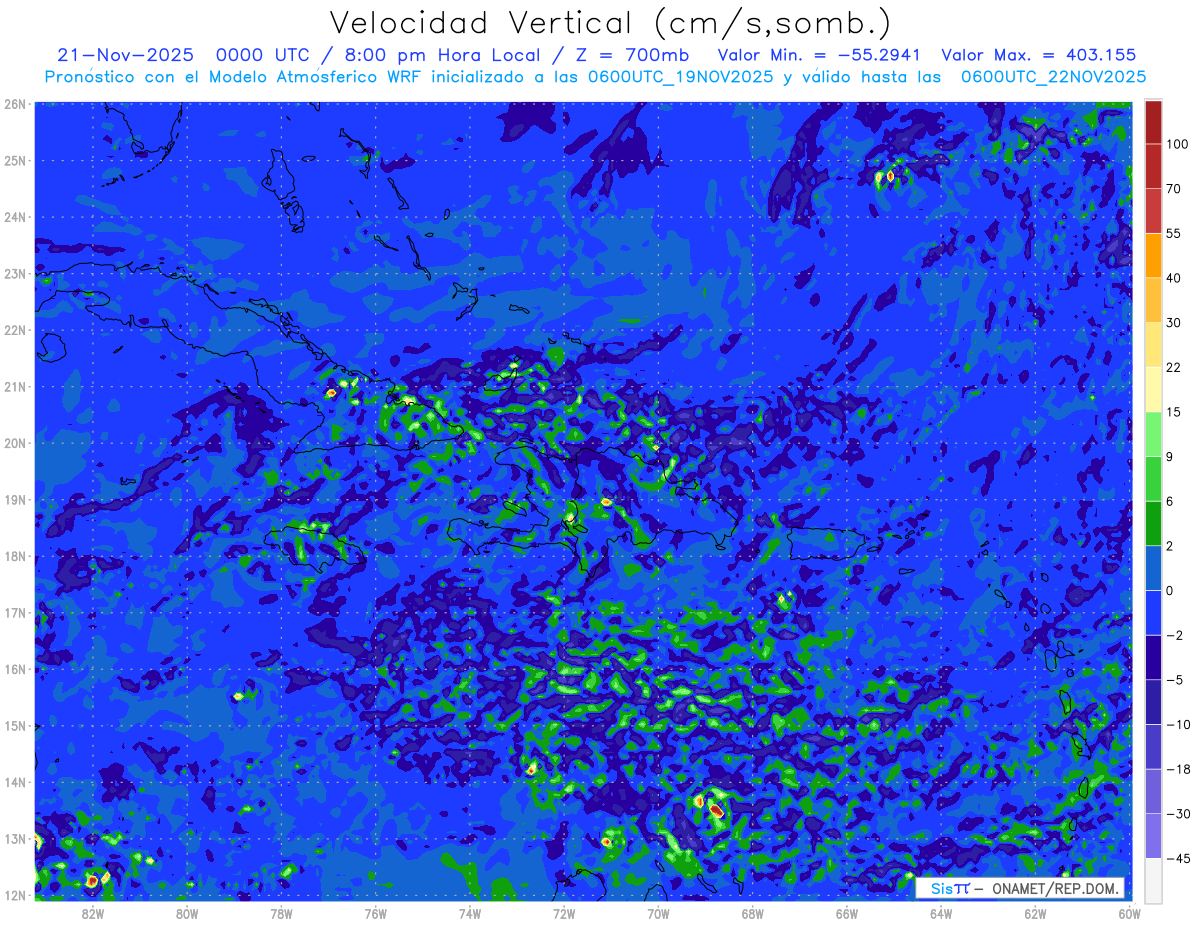This screenshot has width=1200, height=927.
Task: Pick the white swatch below -45
Action: [x=1153, y=879]
